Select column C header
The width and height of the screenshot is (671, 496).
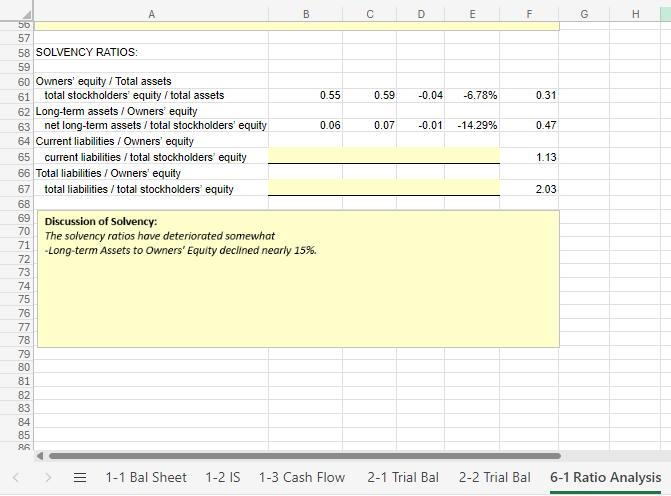coord(370,14)
